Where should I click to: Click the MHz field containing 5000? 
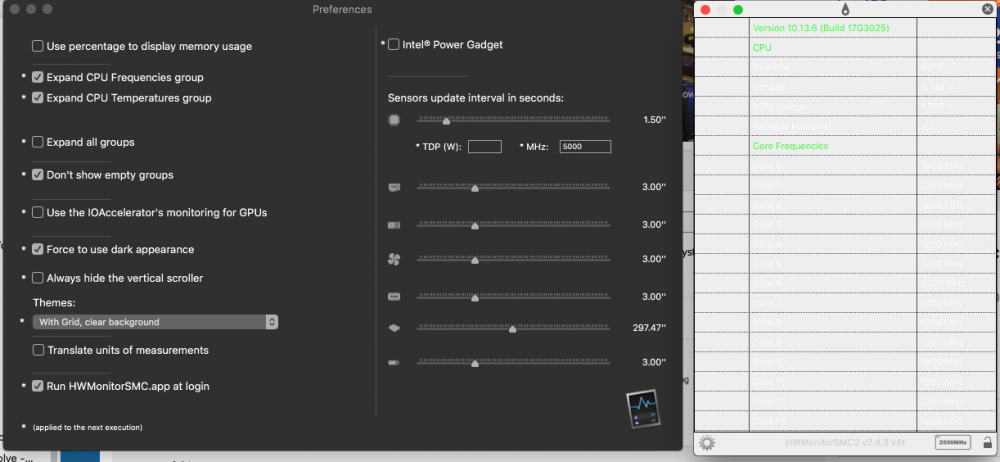585,146
